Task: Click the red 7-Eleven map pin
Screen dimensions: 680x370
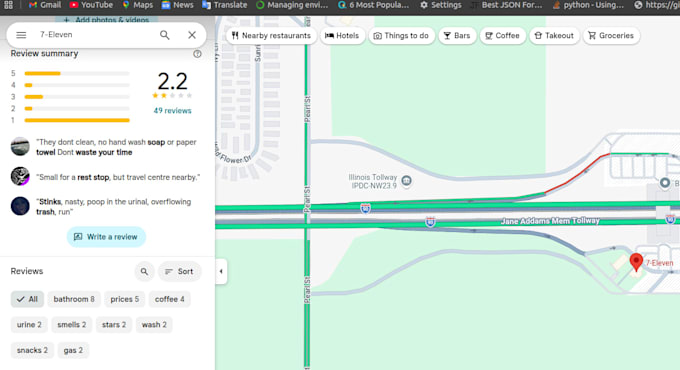Action: 636,262
